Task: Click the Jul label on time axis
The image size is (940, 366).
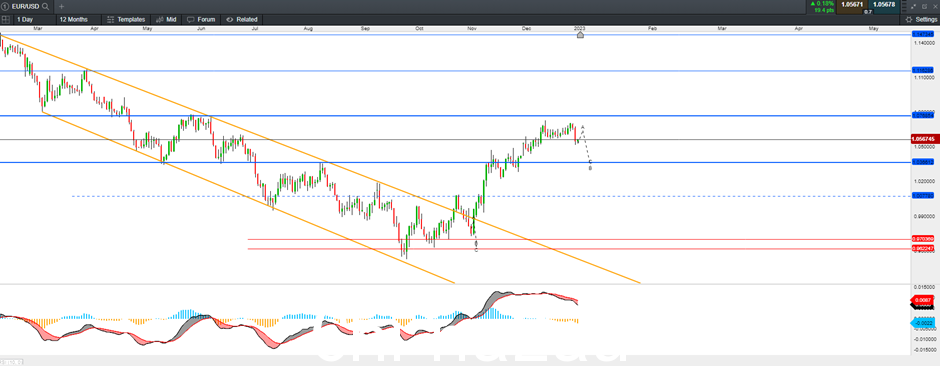Action: point(255,28)
